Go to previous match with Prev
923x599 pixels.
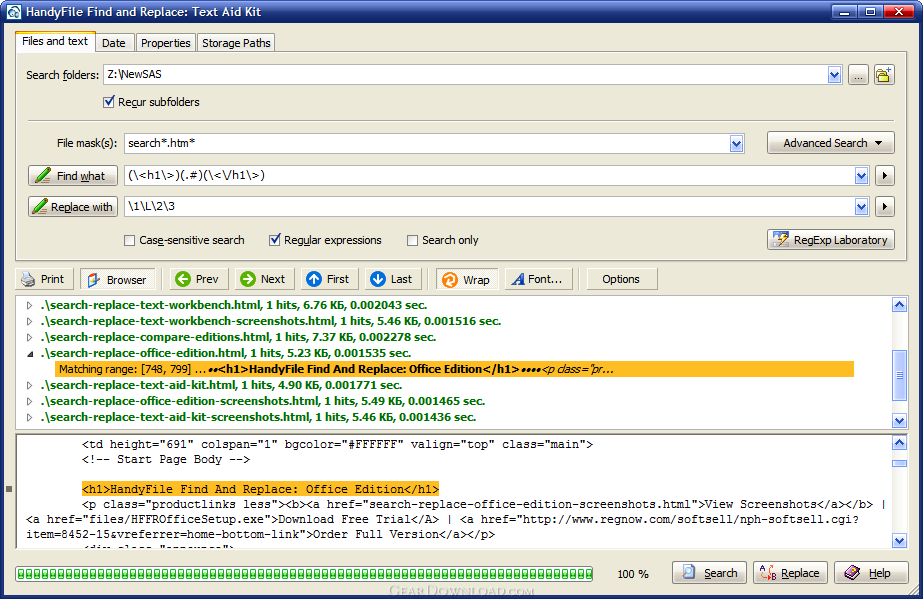[x=198, y=279]
